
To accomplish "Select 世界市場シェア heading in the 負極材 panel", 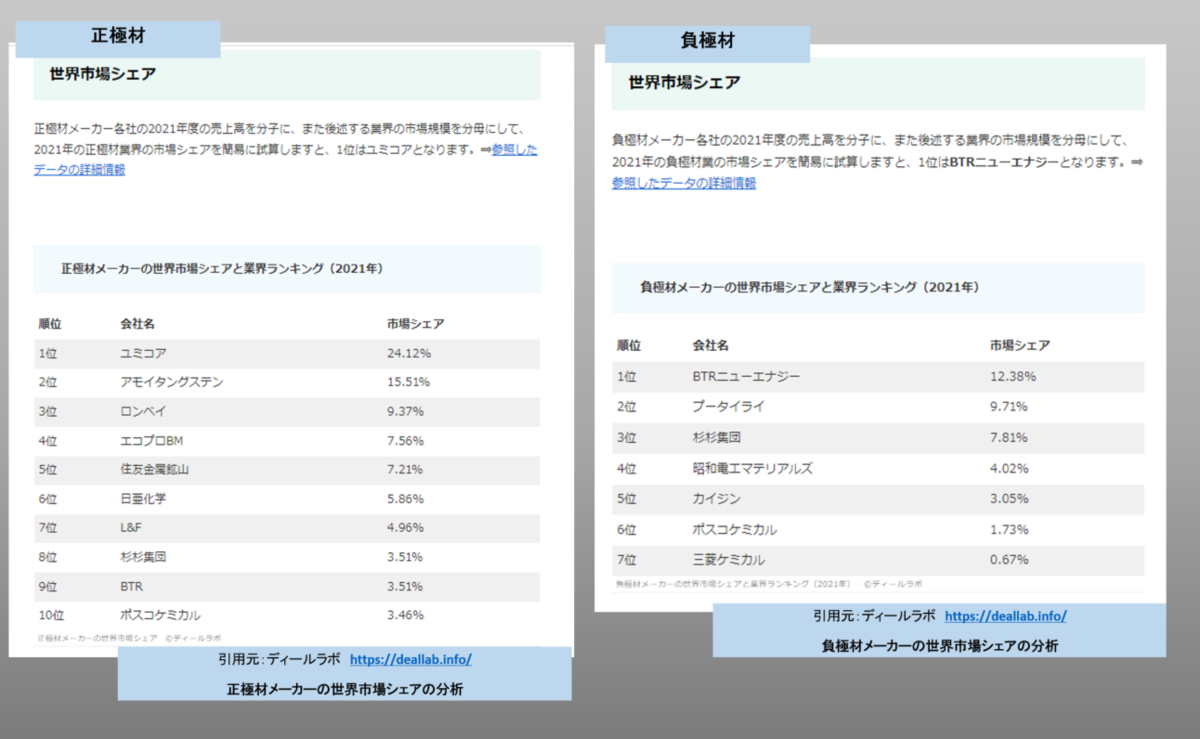I will pos(685,83).
